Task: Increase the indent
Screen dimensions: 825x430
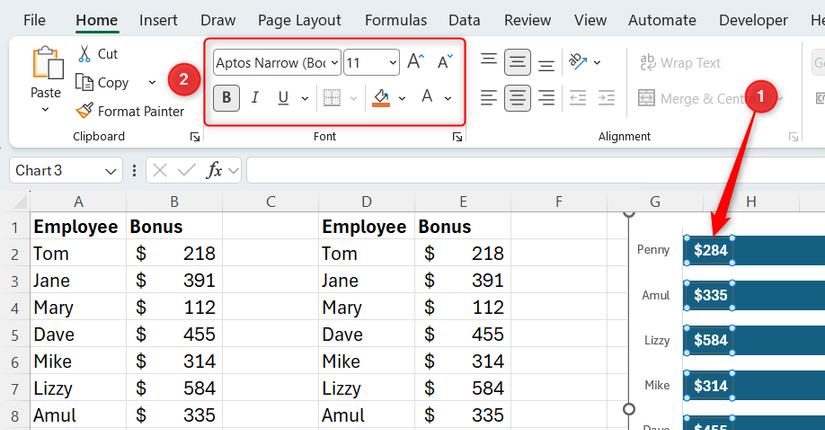Action: tap(606, 98)
